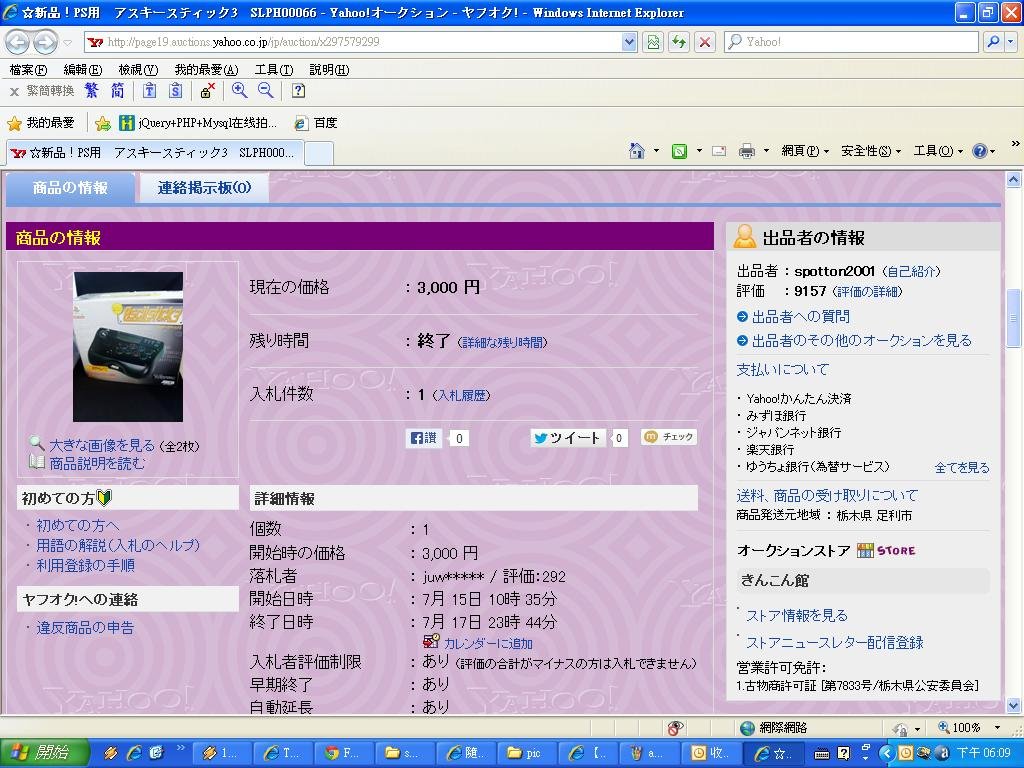Open the address bar dropdown arrow
The image size is (1024, 768).
(629, 42)
